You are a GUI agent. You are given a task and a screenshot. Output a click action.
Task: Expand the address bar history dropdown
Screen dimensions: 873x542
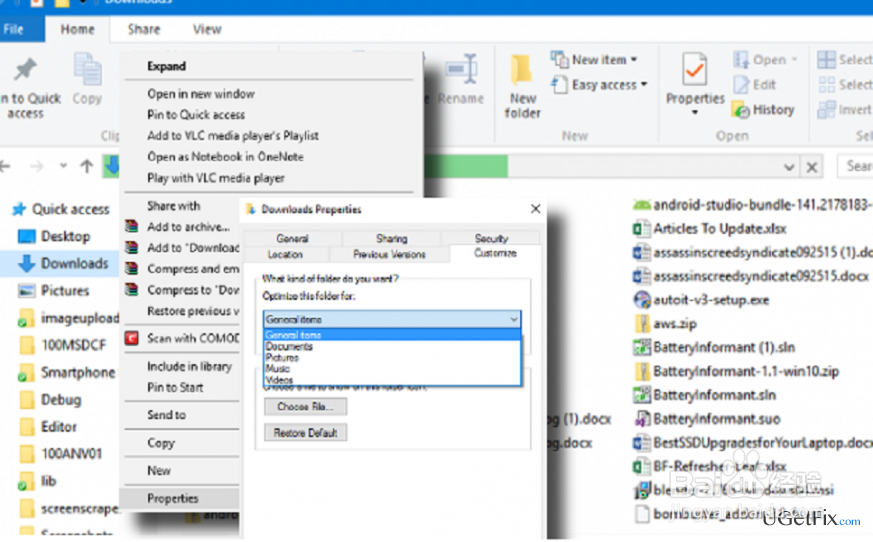click(x=789, y=167)
